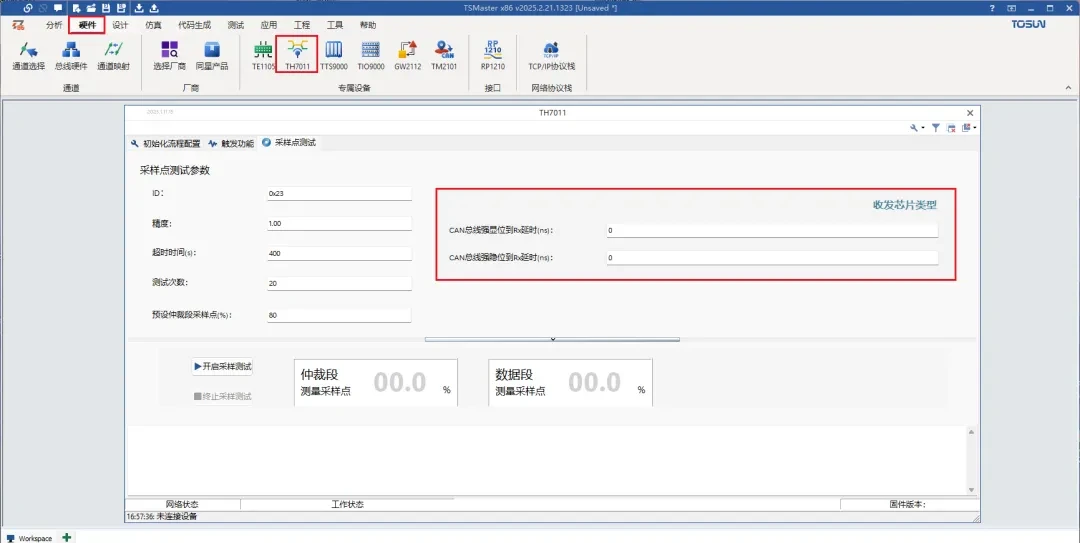Open the TH7011 device icon
Viewport: 1080px width, 543px height.
[x=297, y=54]
